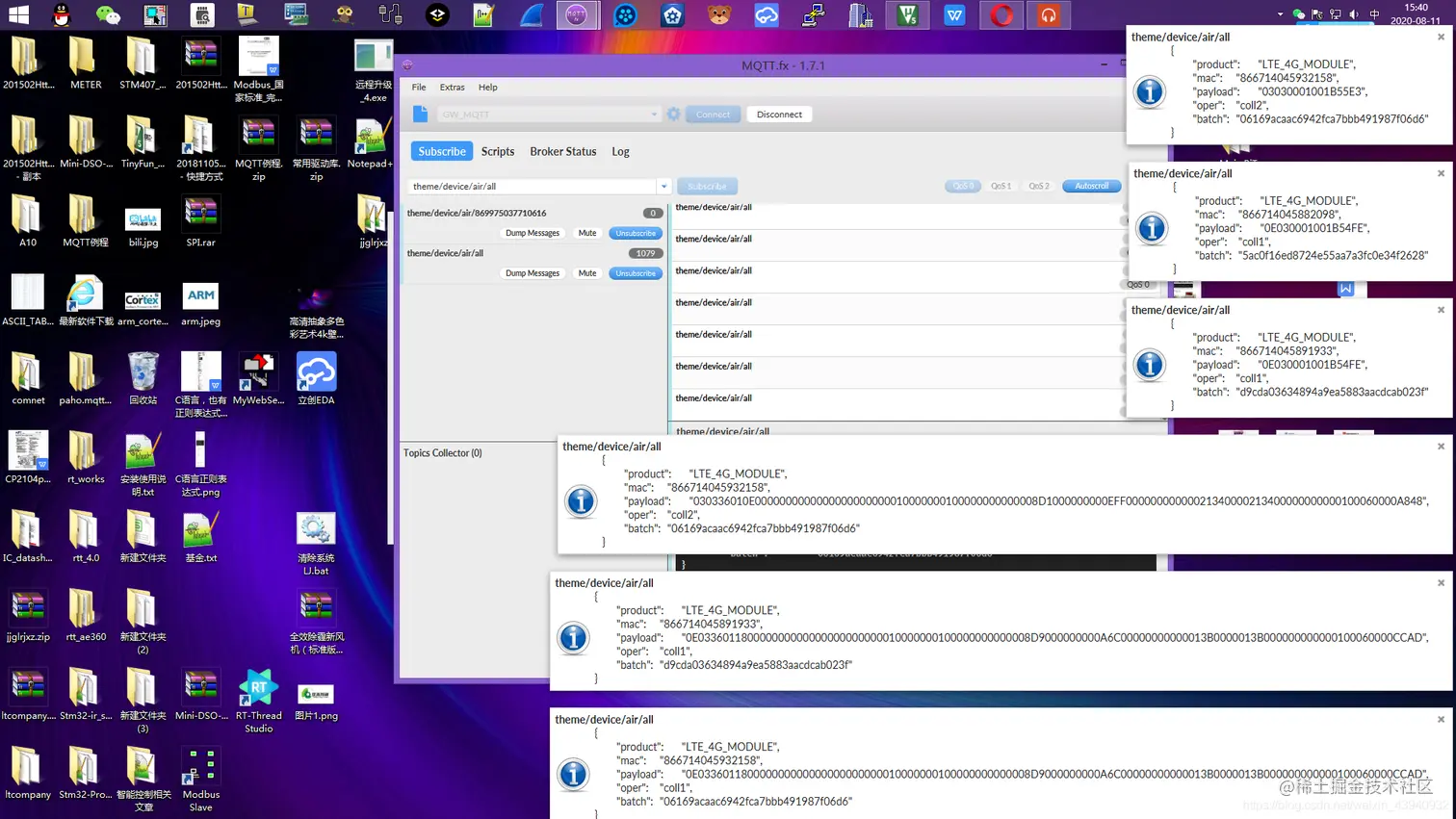
Task: Toggle the QoS 2 option
Action: pyautogui.click(x=1038, y=186)
